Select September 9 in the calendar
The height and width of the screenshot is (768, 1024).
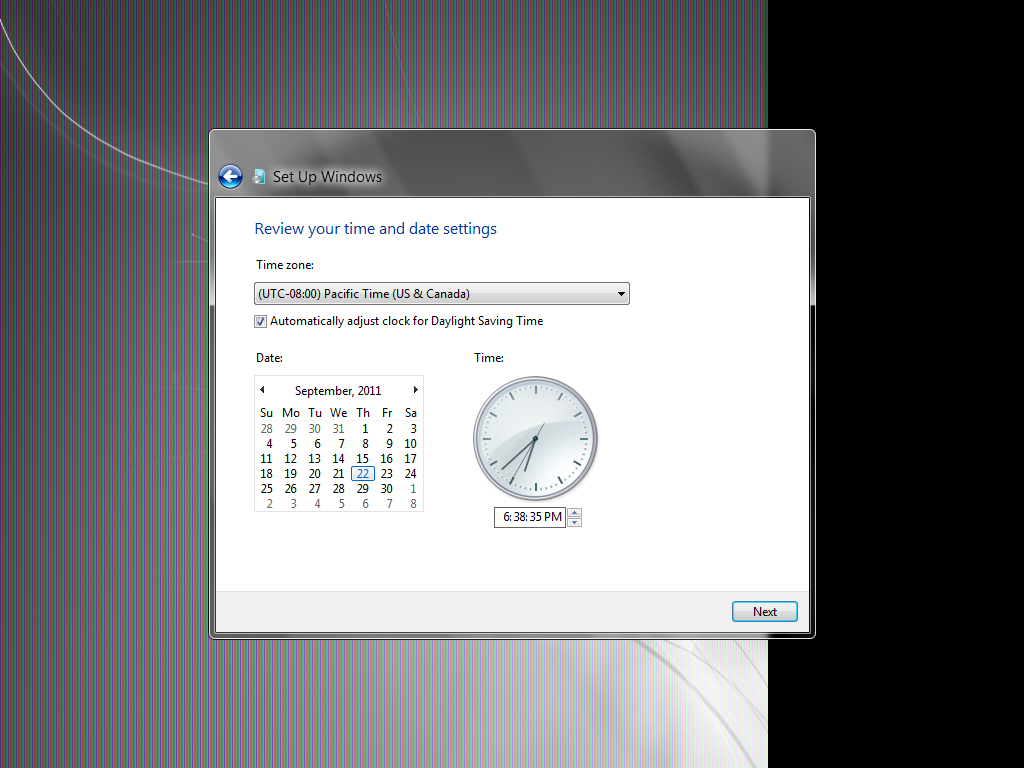tap(389, 443)
